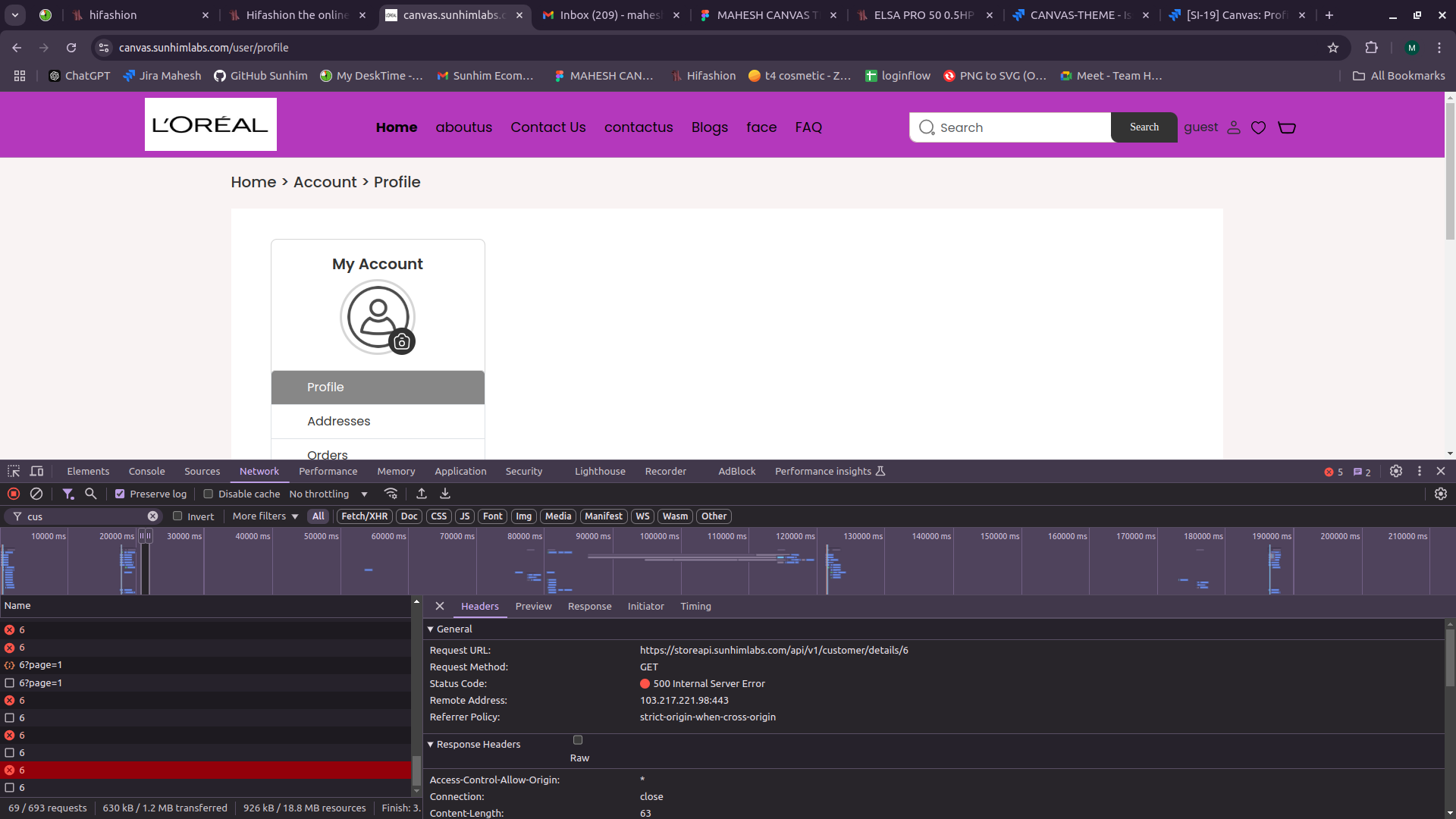Click the Account breadcrumb link
Screen dimensions: 1456x819
click(325, 182)
